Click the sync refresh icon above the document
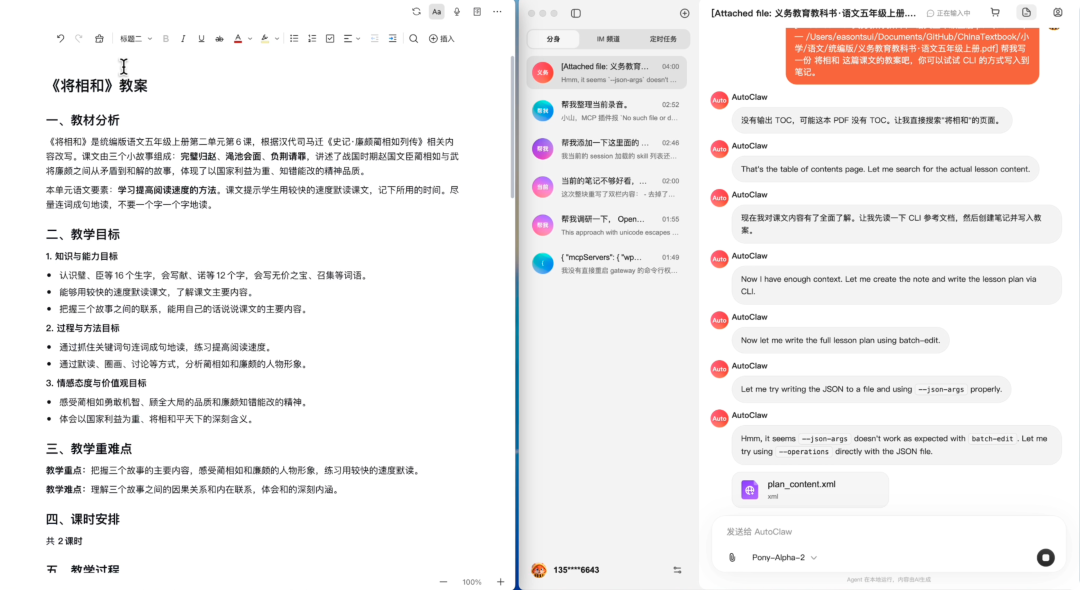The image size is (1080, 590). tap(414, 11)
